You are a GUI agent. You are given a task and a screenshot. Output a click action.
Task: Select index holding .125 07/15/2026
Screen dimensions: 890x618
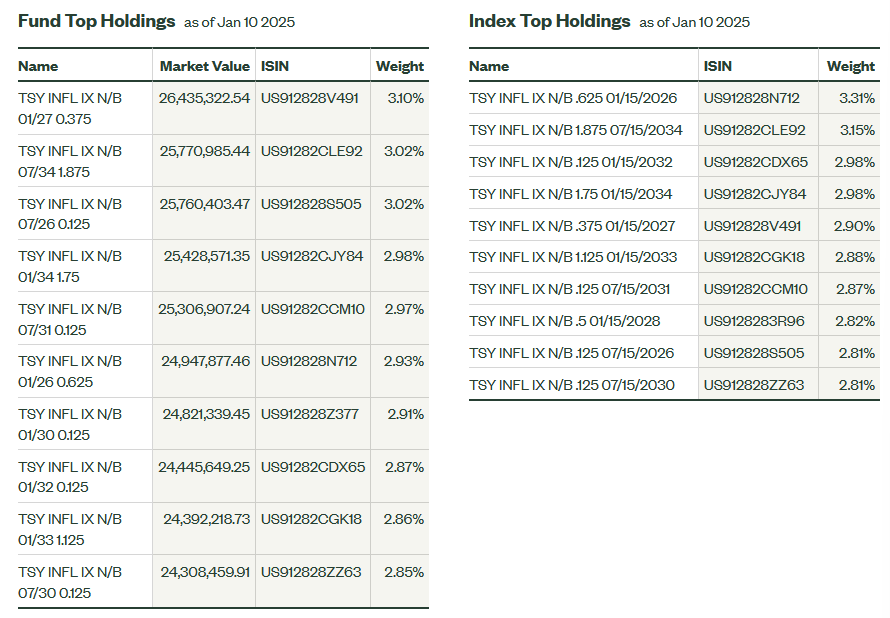[571, 353]
